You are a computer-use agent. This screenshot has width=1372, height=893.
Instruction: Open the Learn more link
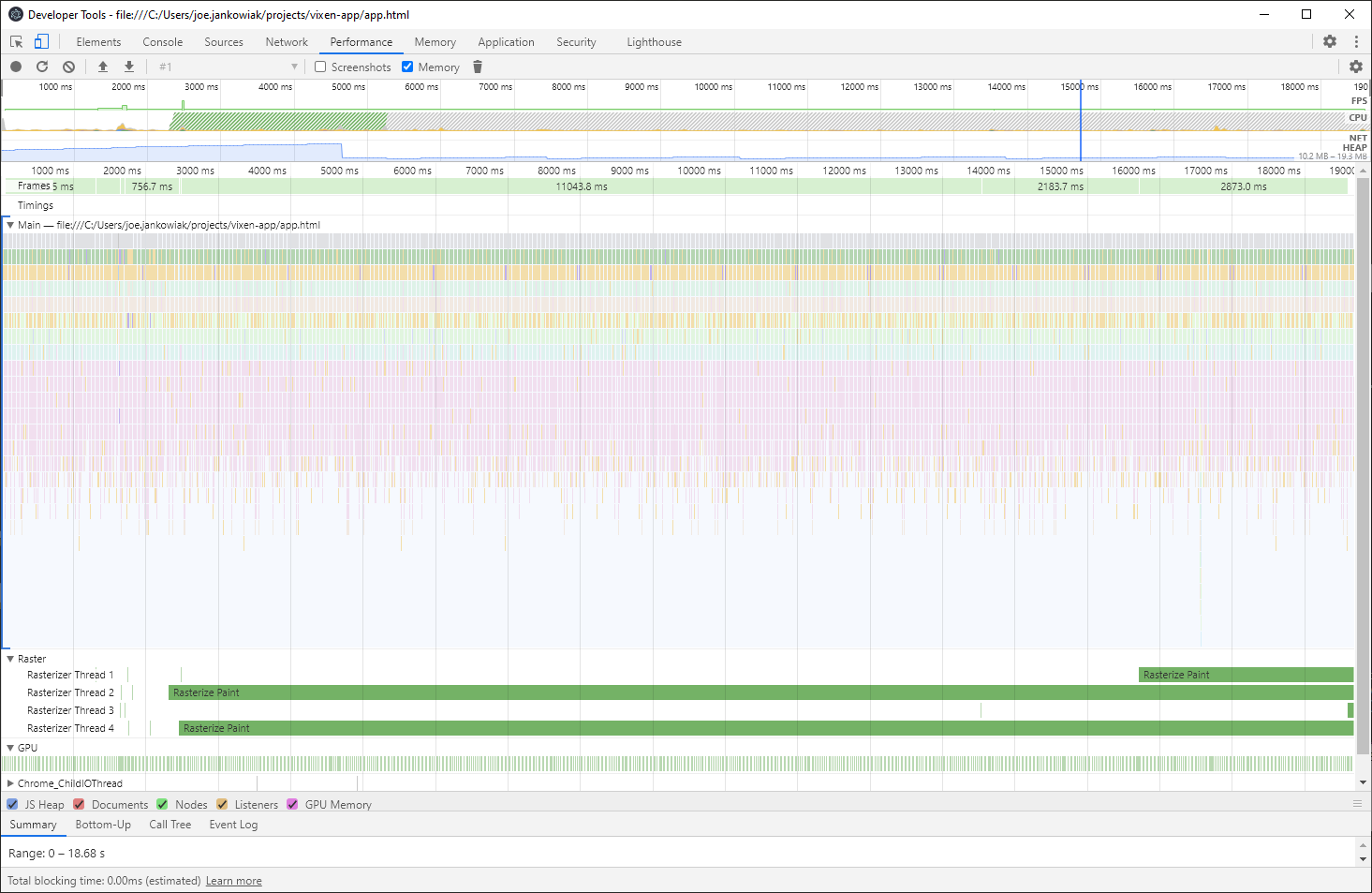pos(234,881)
